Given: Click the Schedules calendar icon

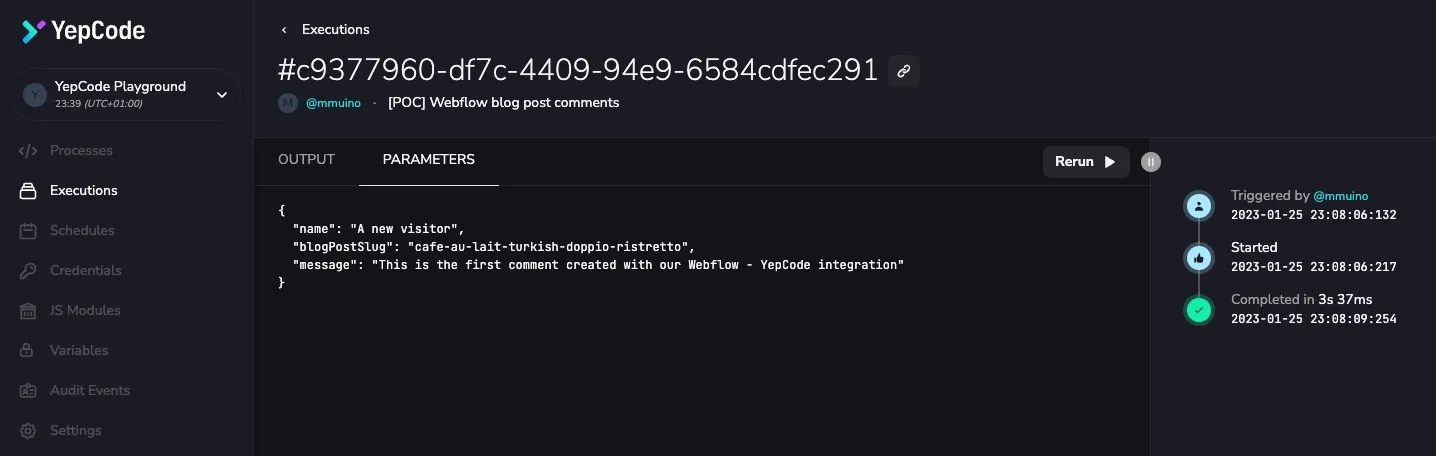Looking at the screenshot, I should point(29,231).
